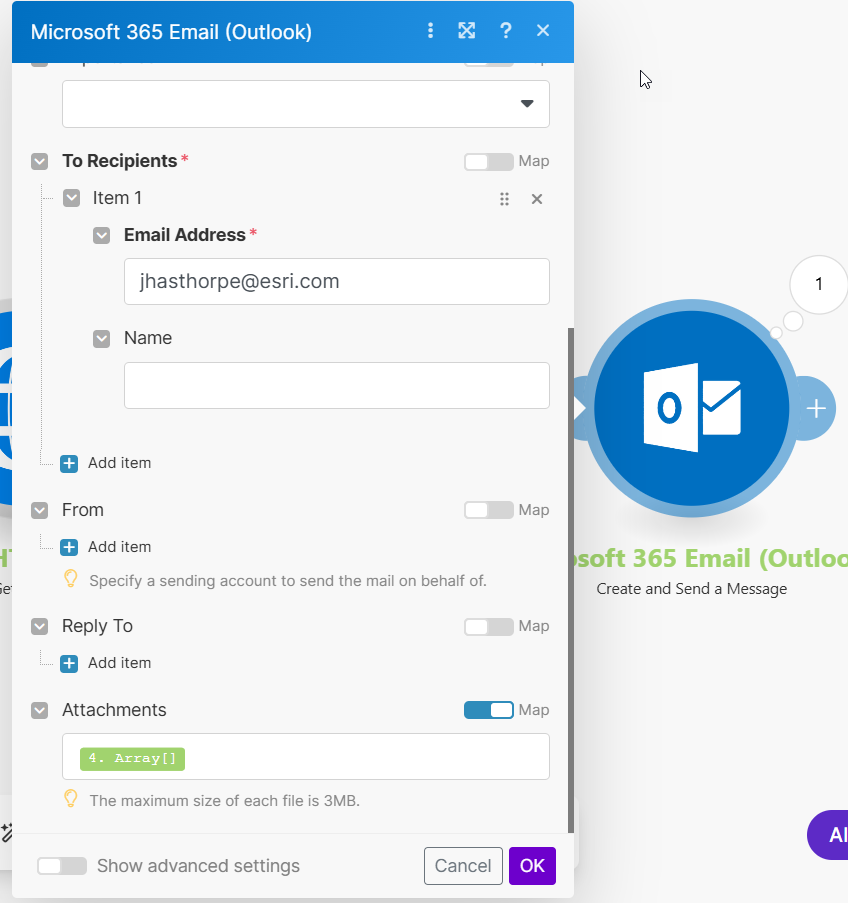Toggle the Map switch for Reply To
Image resolution: width=848 pixels, height=903 pixels.
coord(489,627)
